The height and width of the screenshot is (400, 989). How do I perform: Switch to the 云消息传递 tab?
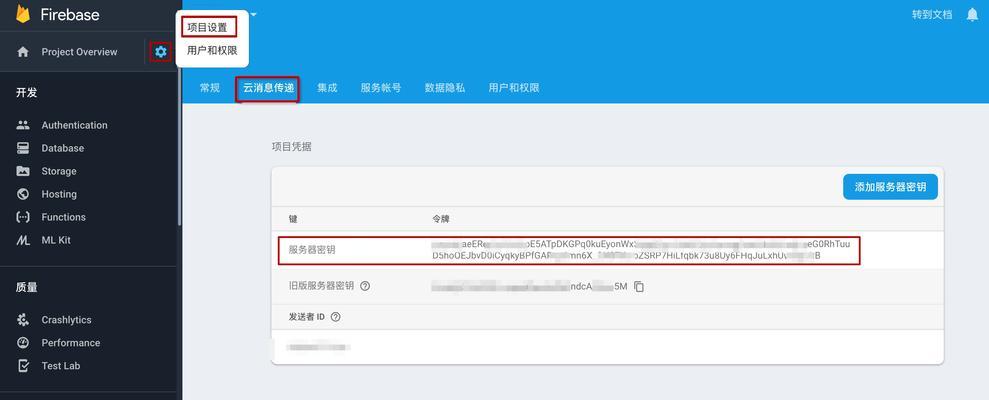(x=269, y=88)
